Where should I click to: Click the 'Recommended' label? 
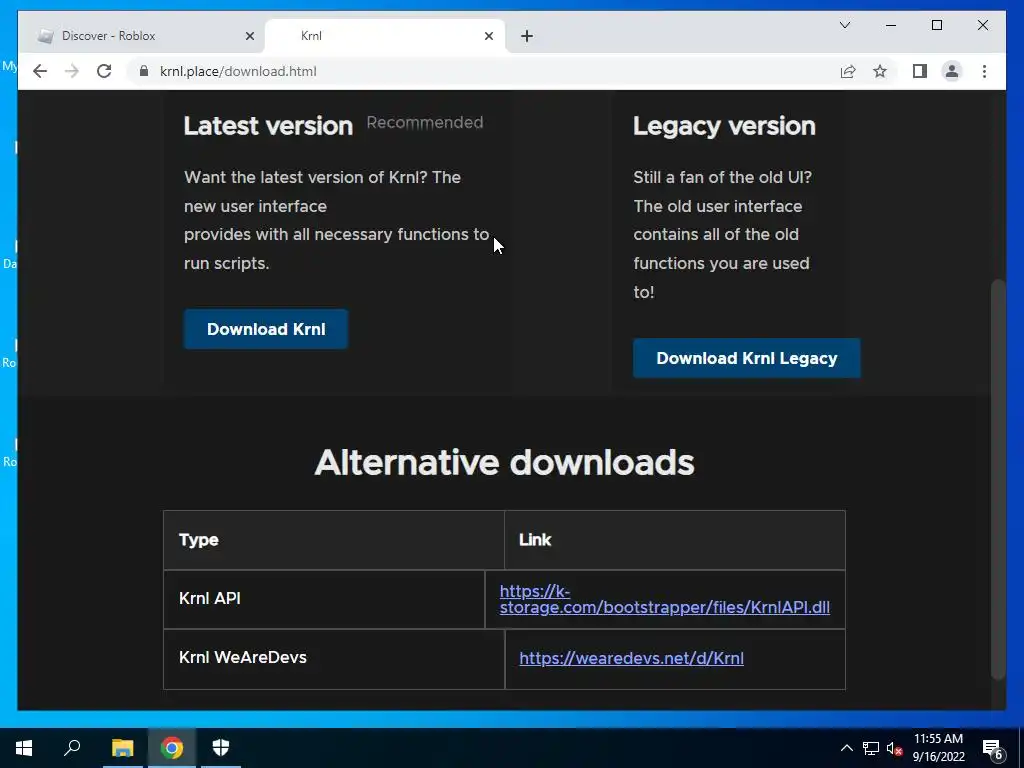pyautogui.click(x=424, y=123)
